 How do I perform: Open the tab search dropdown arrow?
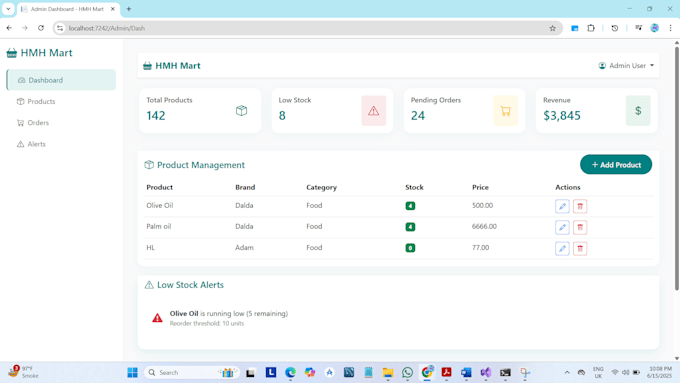[8, 9]
